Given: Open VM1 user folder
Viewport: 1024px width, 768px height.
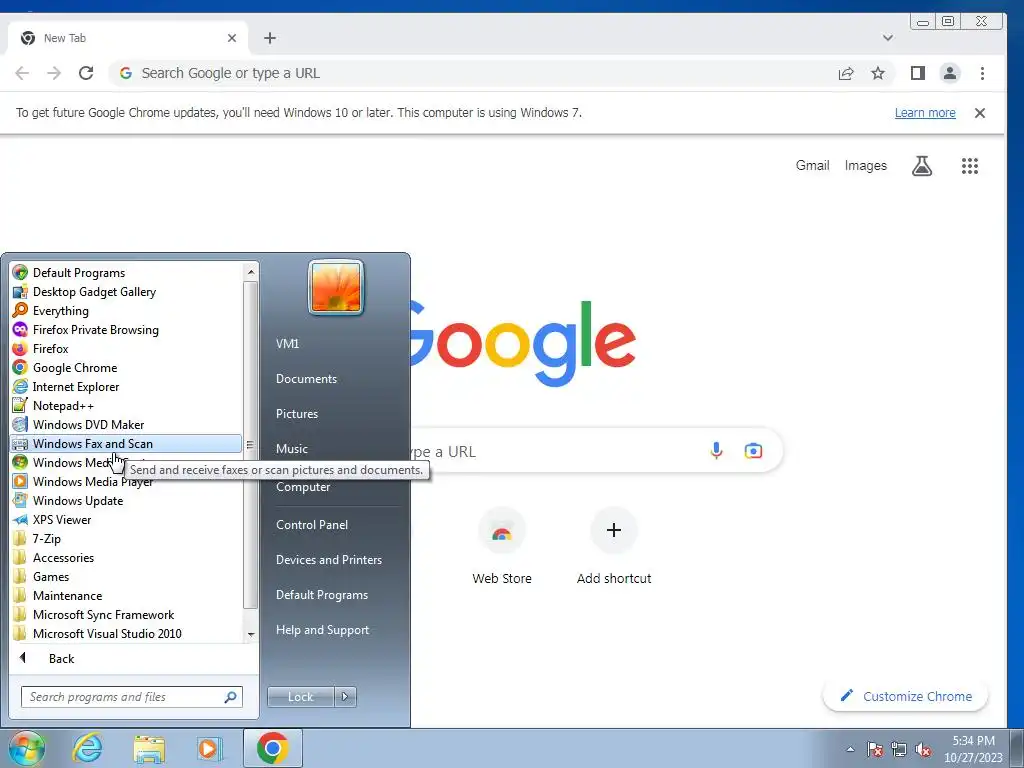Looking at the screenshot, I should tap(287, 344).
